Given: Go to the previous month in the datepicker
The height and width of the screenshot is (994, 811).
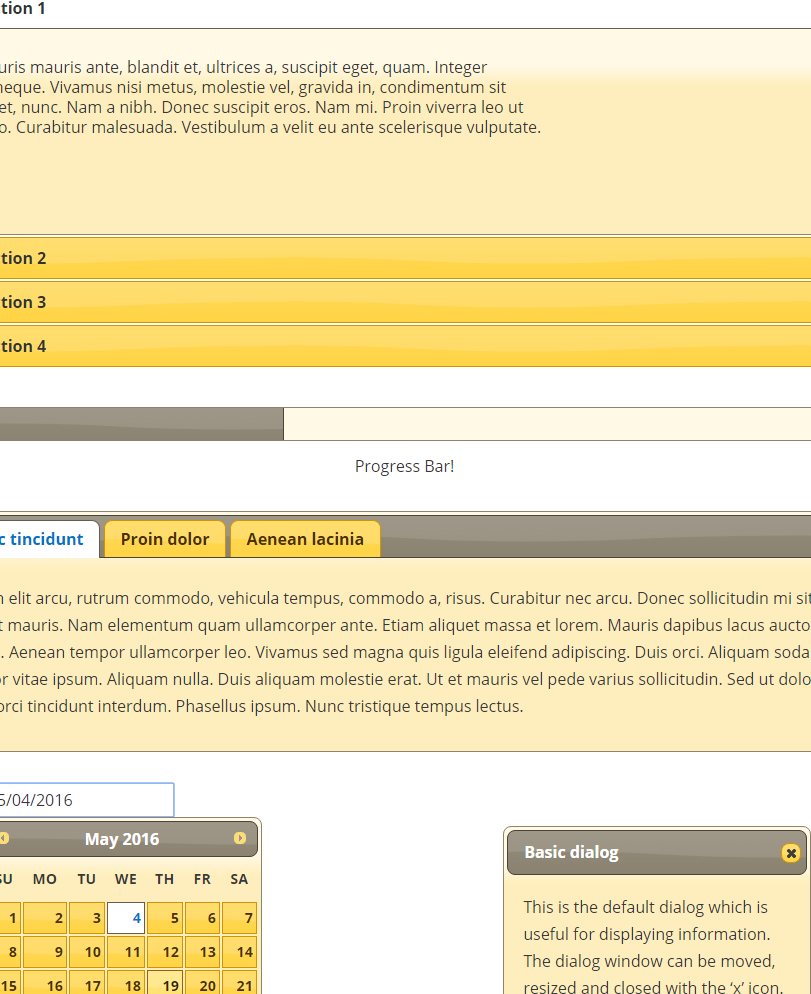Looking at the screenshot, I should click(x=3, y=838).
